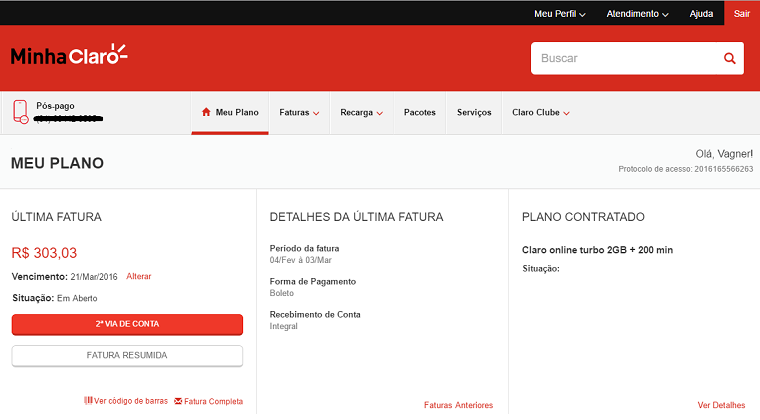Click the Pós-pago phone icon
Viewport: 760px width, 420px height.
pos(20,112)
